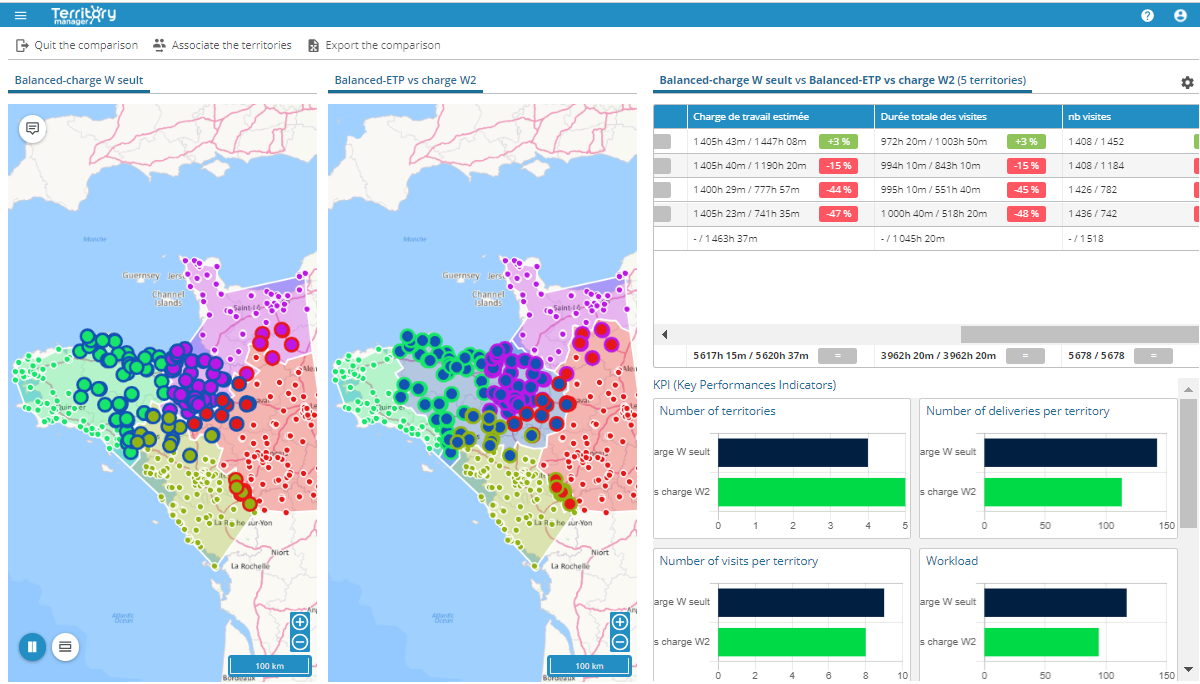The width and height of the screenshot is (1200, 684).
Task: Select the Balanced-ETP vs charge W2 tab
Action: coord(404,80)
